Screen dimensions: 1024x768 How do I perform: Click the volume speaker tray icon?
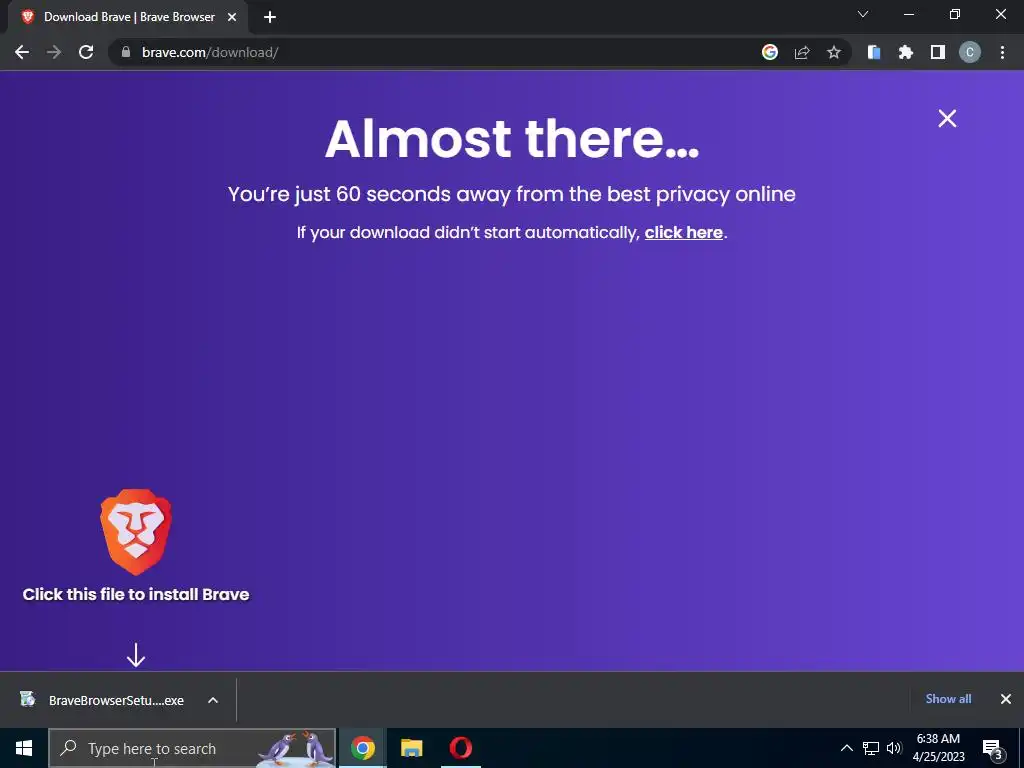[894, 748]
